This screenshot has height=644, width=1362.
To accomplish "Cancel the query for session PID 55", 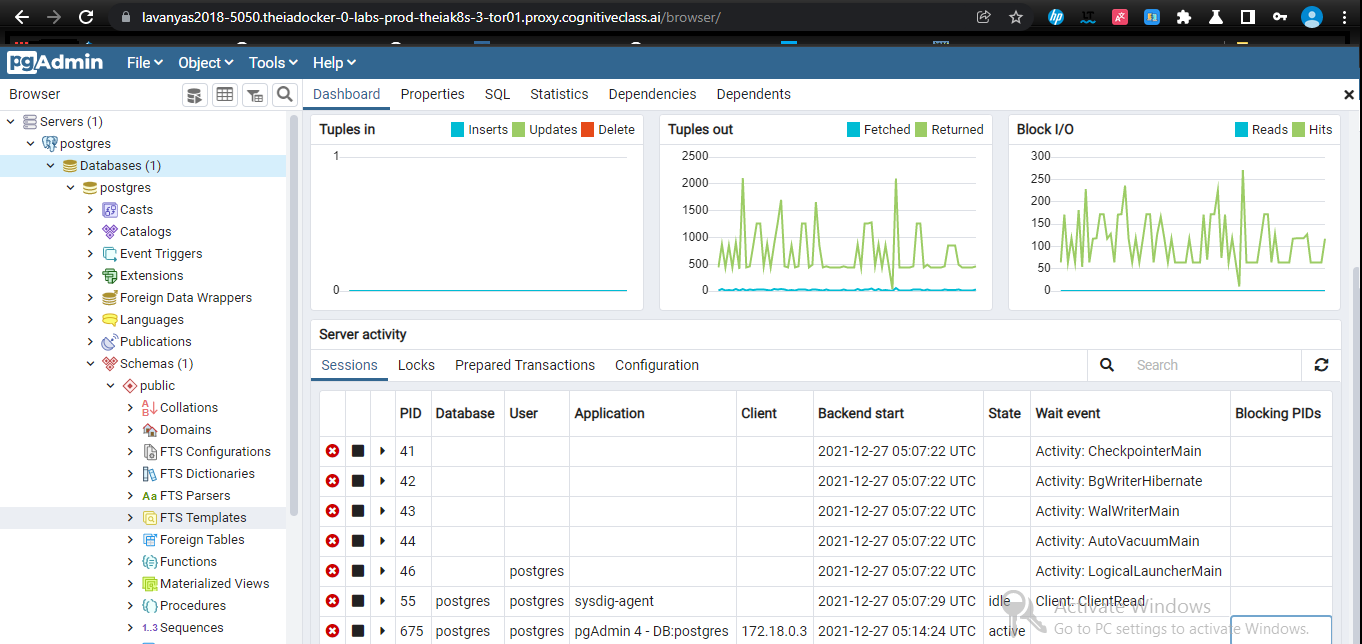I will [x=358, y=601].
